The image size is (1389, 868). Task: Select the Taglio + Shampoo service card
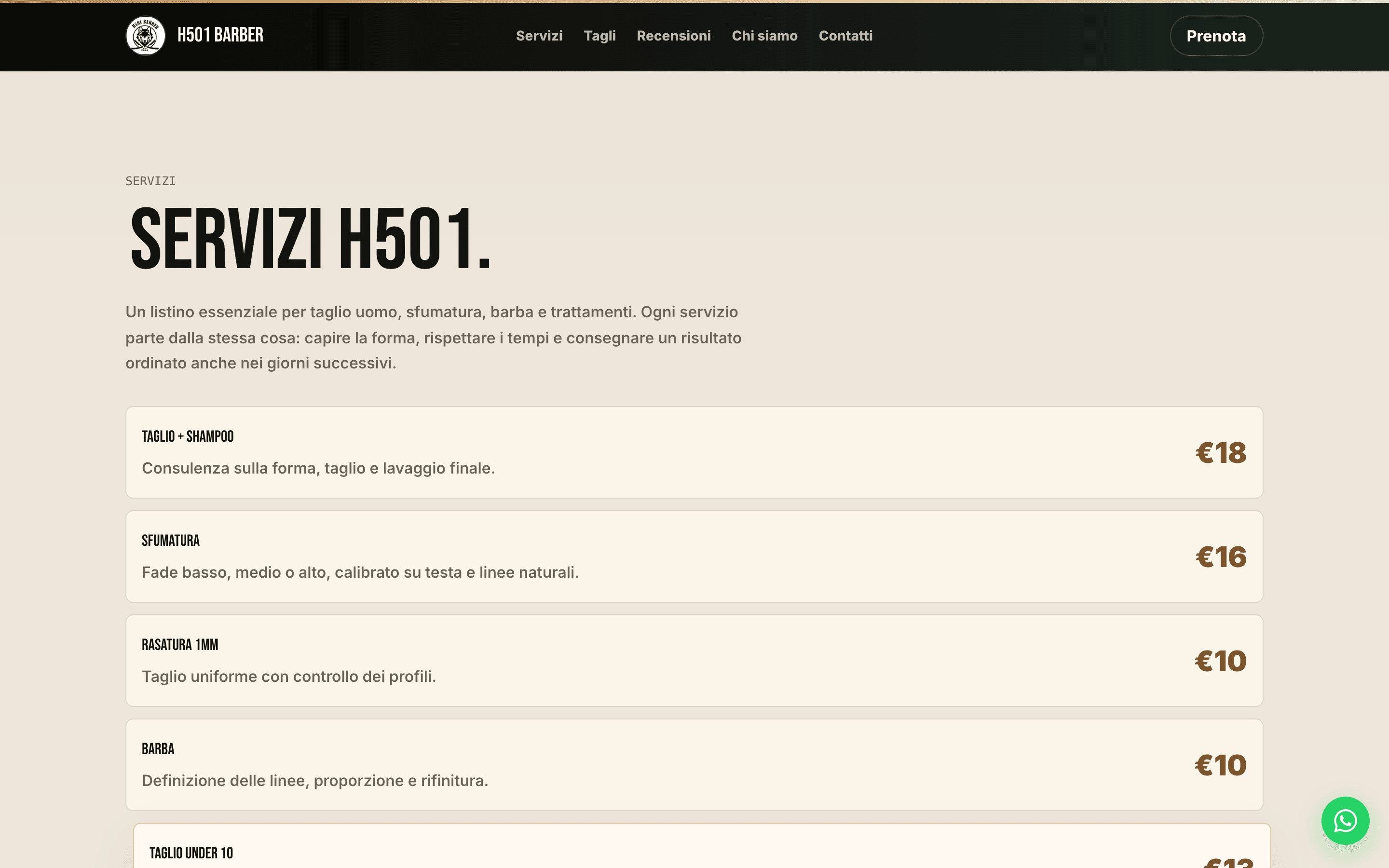pyautogui.click(x=694, y=452)
